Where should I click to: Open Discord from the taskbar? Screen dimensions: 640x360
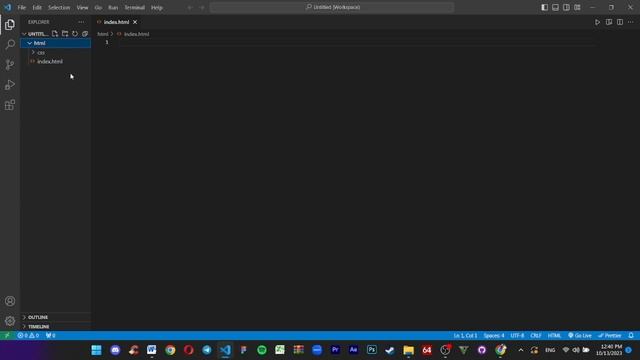pos(116,350)
